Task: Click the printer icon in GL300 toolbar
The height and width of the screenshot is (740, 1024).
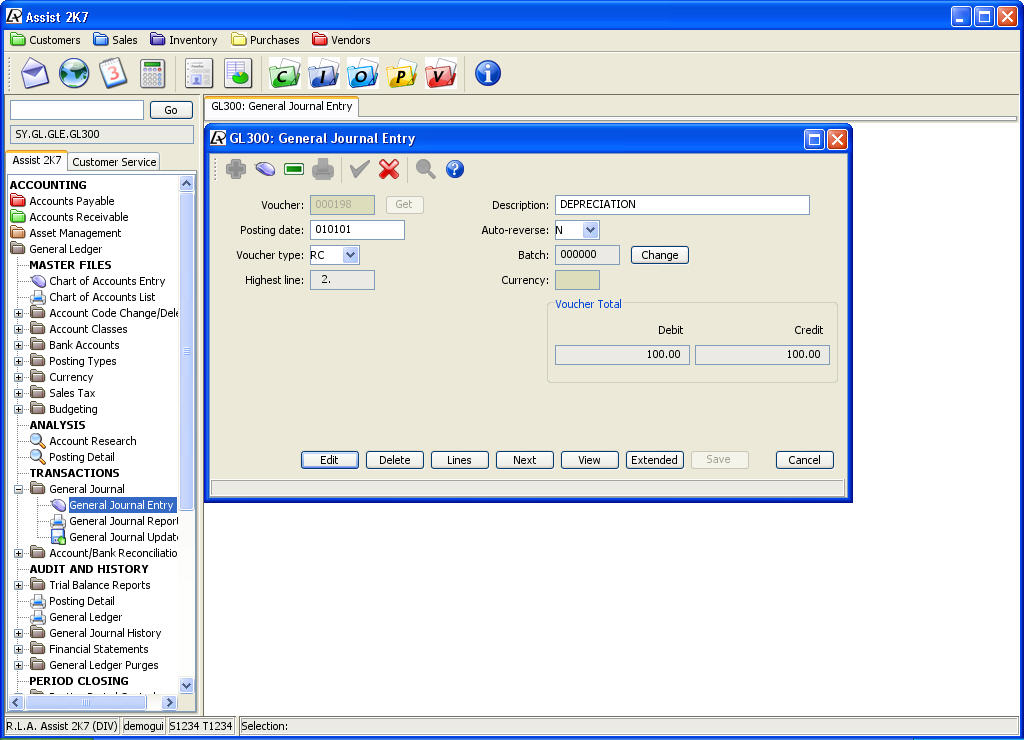Action: (x=323, y=169)
